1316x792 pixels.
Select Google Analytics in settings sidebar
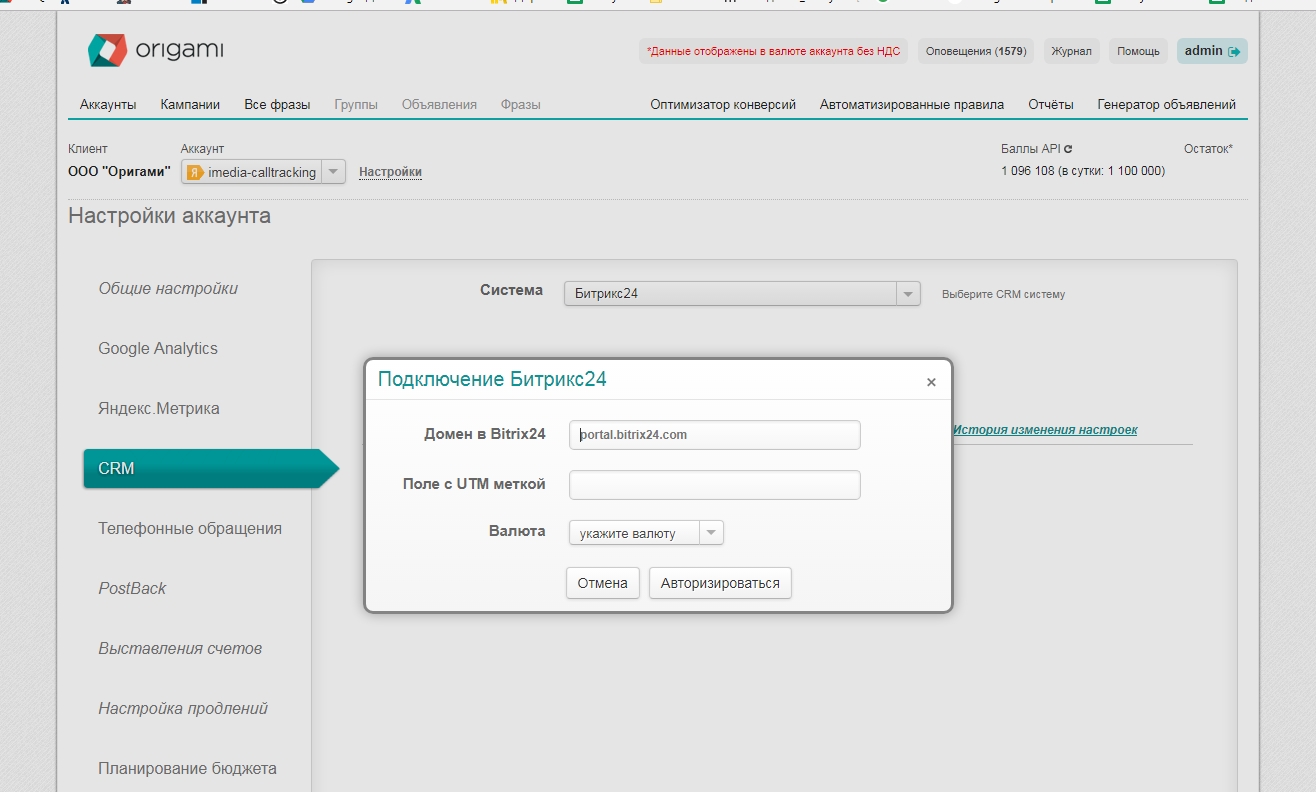pos(158,348)
